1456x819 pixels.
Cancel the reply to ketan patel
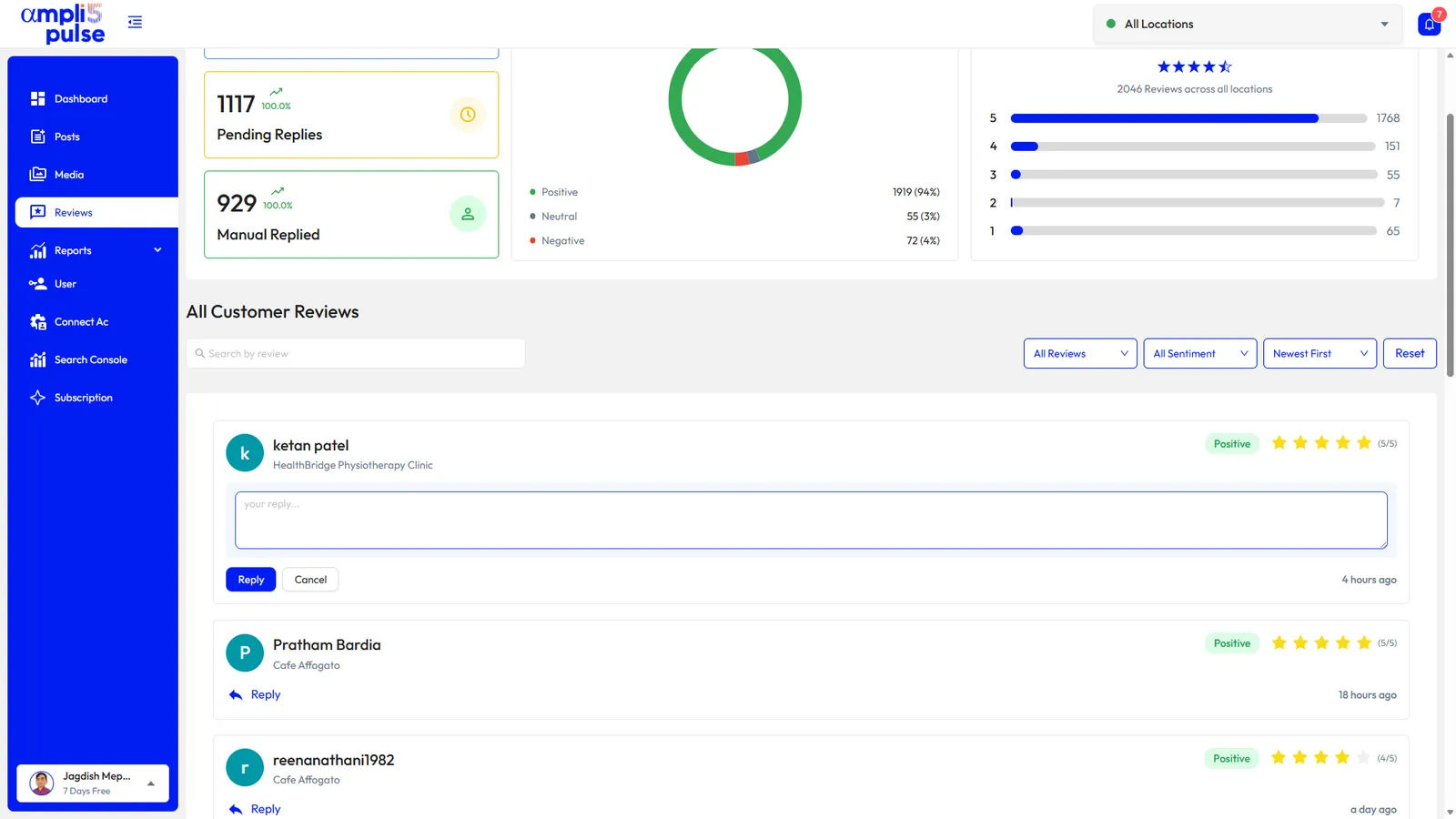point(310,580)
